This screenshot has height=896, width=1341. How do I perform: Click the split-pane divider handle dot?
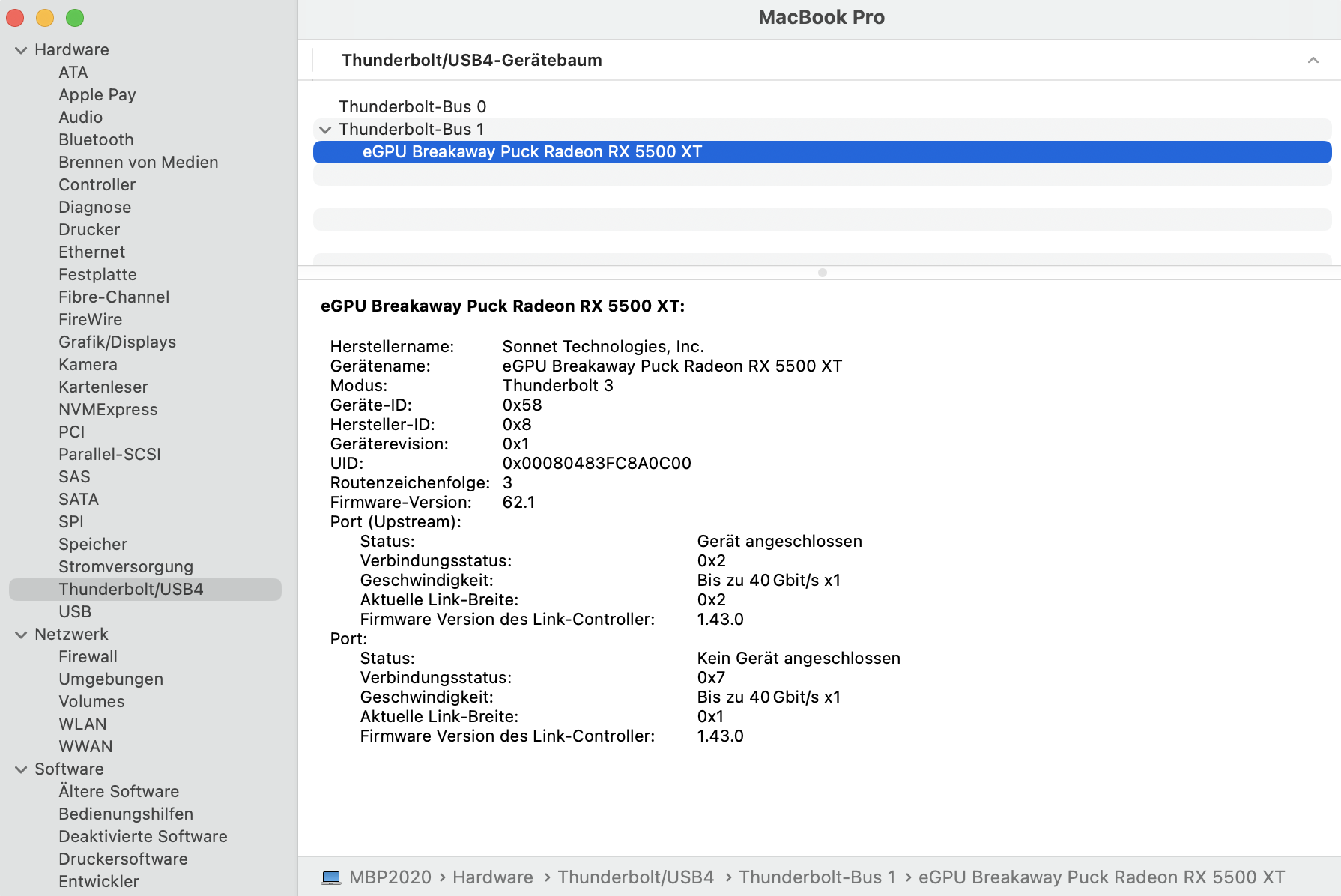tap(823, 273)
